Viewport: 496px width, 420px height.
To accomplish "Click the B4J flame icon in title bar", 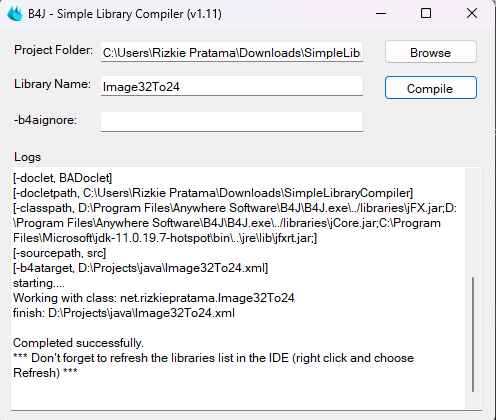I will pos(15,14).
